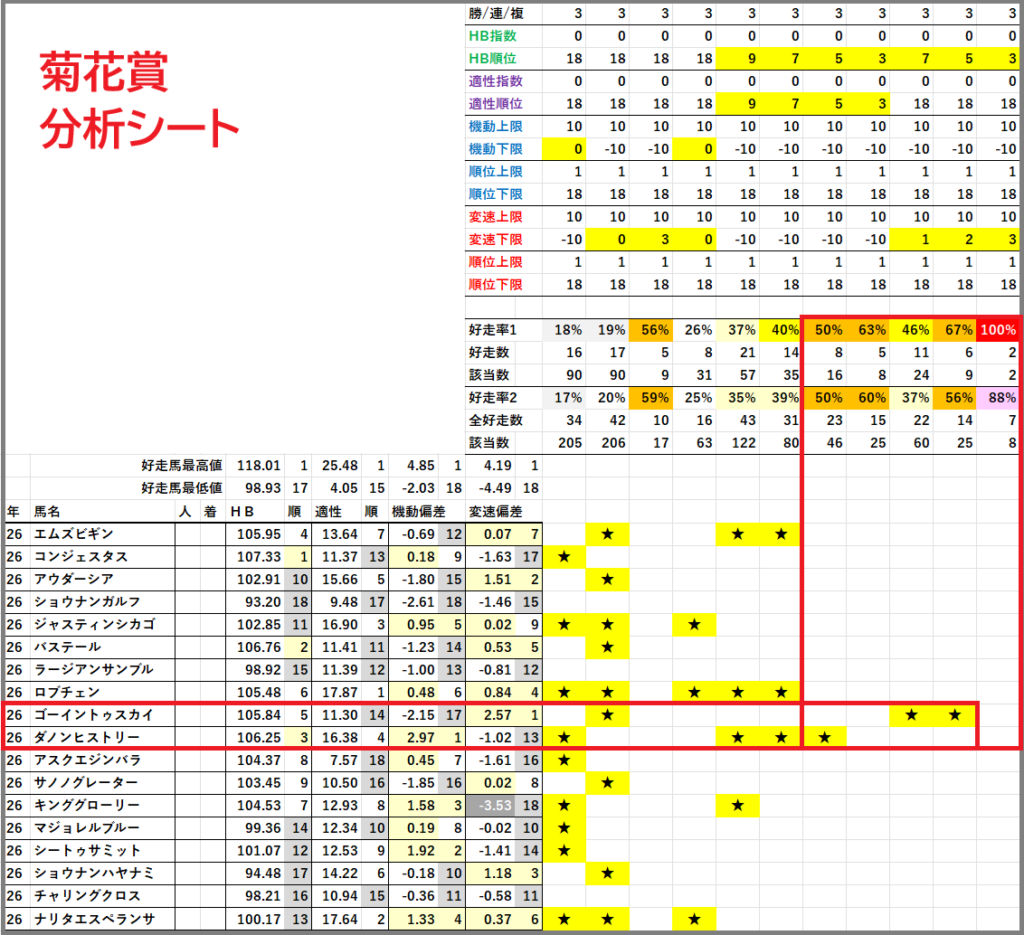This screenshot has height=935, width=1024.
Task: Click the HB指数 row label
Action: coord(492,36)
